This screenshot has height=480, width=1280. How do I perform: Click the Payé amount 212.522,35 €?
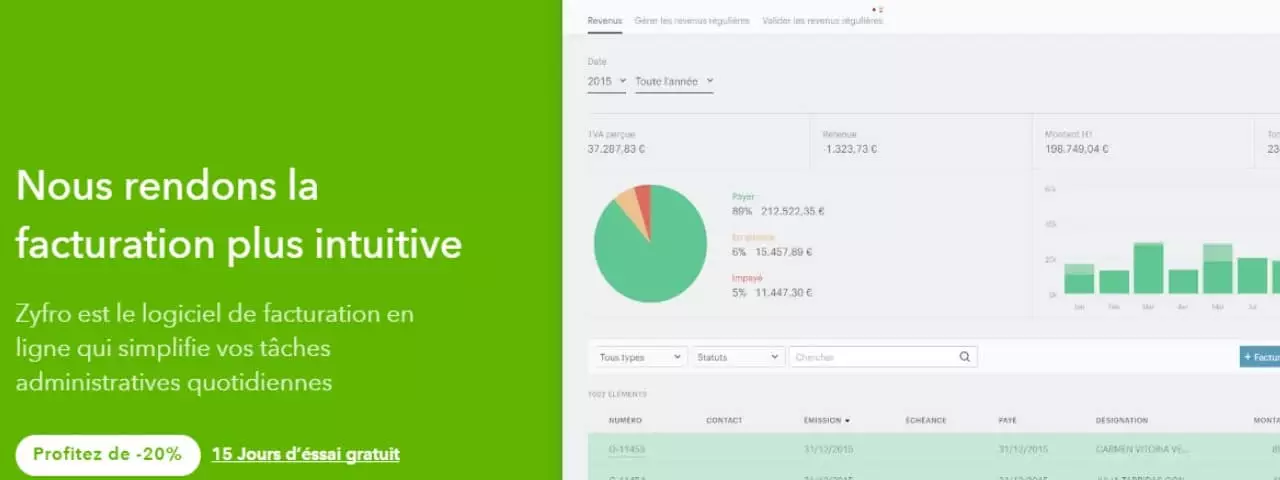pyautogui.click(x=792, y=211)
